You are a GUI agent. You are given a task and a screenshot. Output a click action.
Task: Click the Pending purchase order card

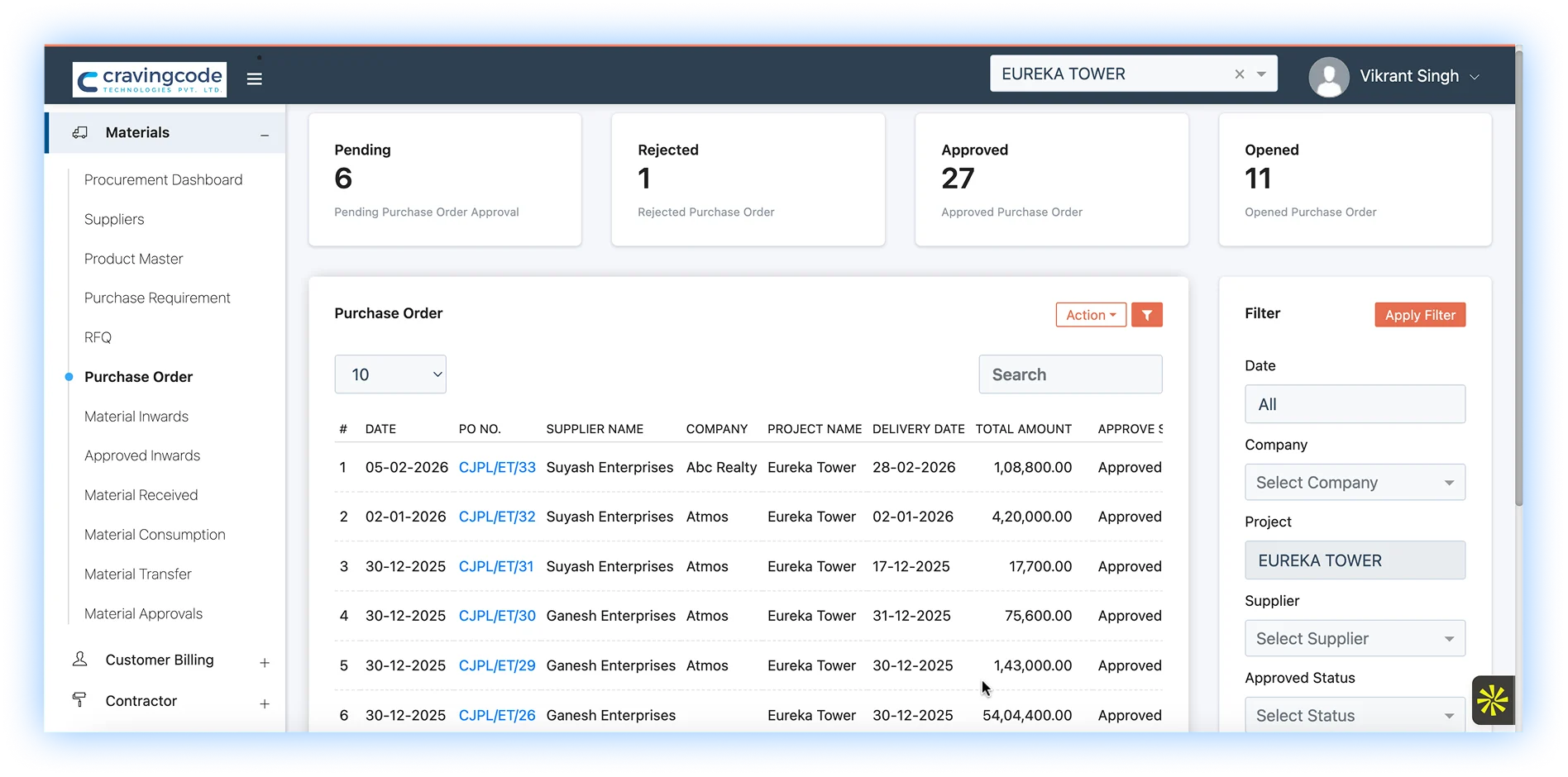445,179
